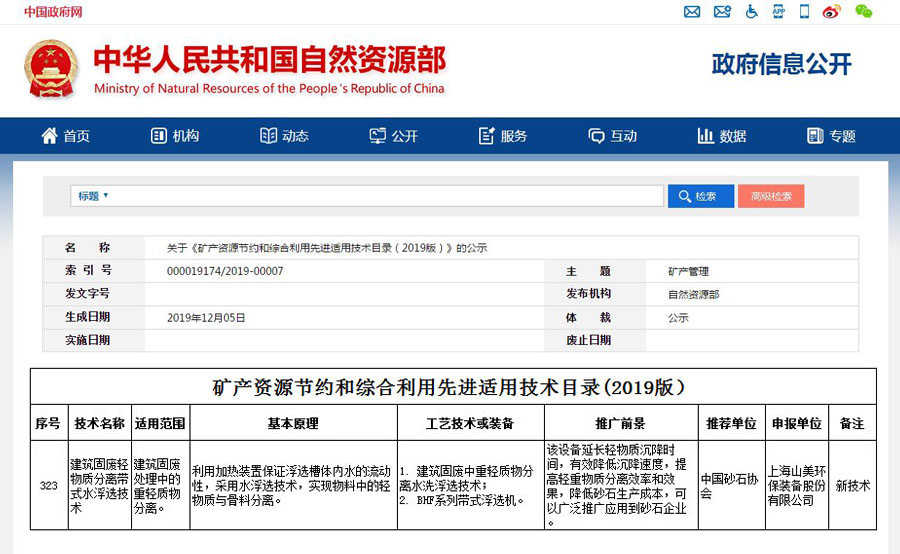Select the 数据 data menu item

721,136
